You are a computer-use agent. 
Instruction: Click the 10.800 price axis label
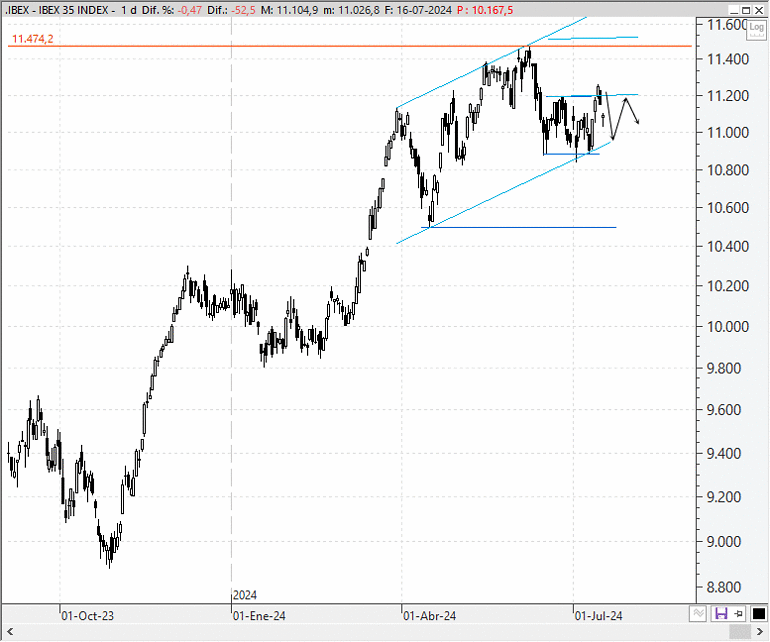pos(728,170)
